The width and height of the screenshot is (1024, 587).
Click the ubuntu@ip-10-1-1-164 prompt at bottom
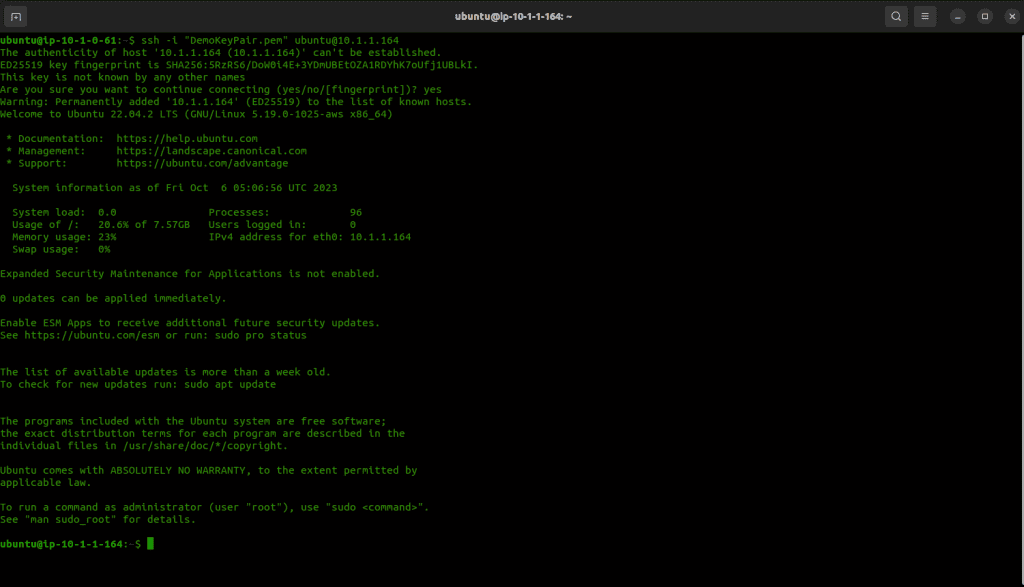click(x=64, y=544)
